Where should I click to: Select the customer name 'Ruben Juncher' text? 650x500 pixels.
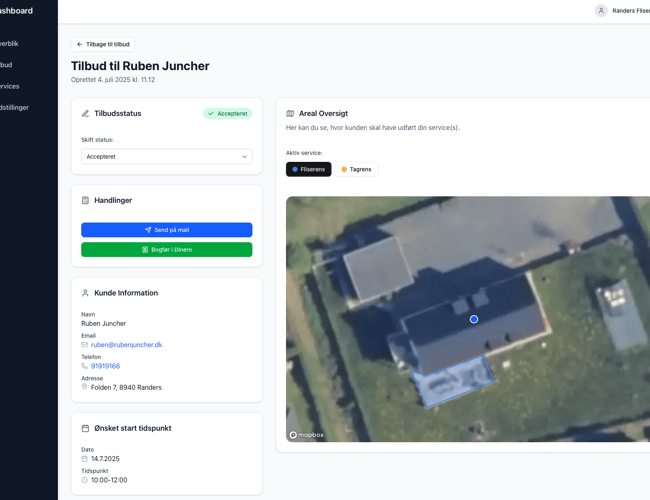[x=104, y=323]
